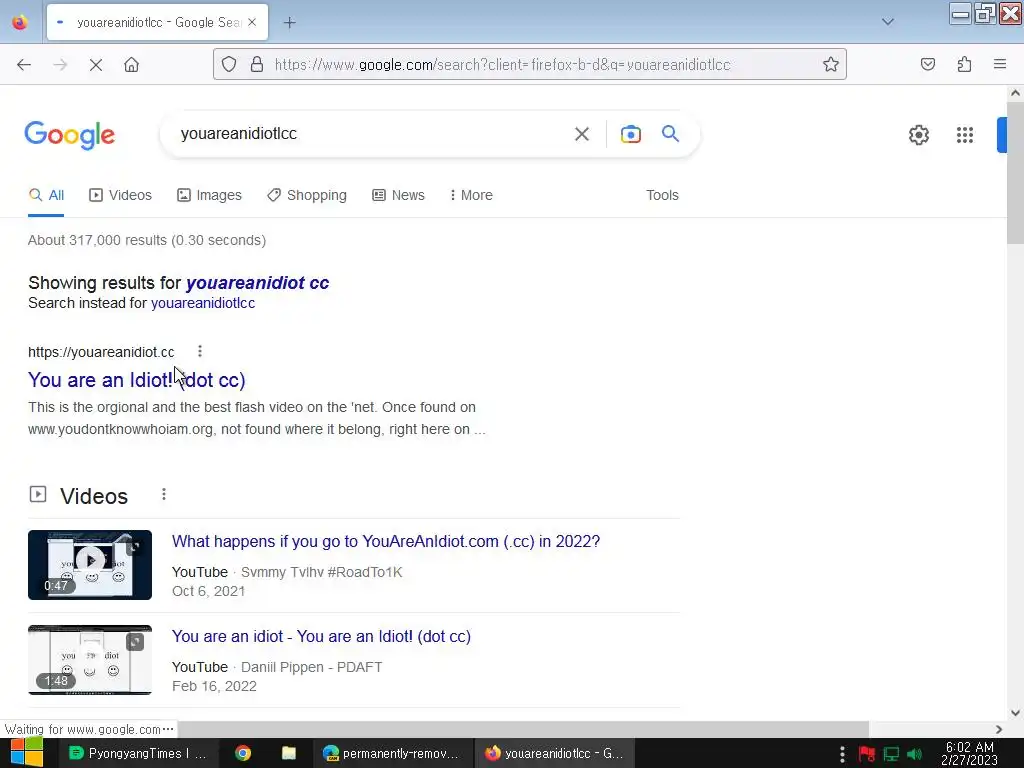This screenshot has height=768, width=1024.
Task: Select Firefox youareanidiotlcc taskbar button
Action: pyautogui.click(x=554, y=753)
